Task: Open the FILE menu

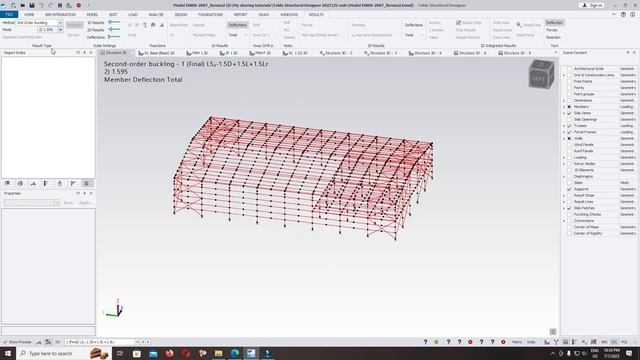Action: coord(9,14)
